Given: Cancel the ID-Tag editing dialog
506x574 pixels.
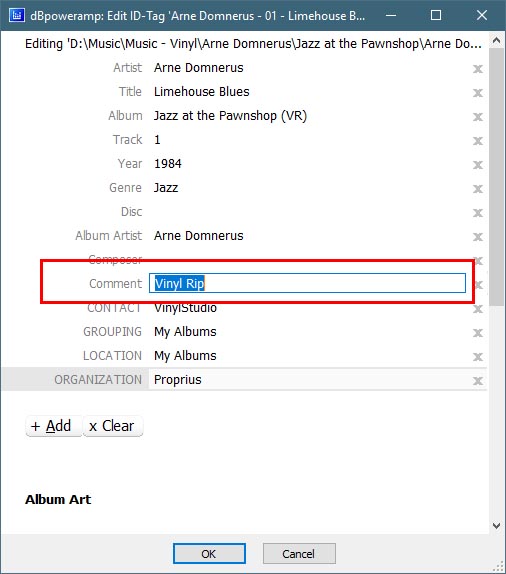Looking at the screenshot, I should click(299, 554).
